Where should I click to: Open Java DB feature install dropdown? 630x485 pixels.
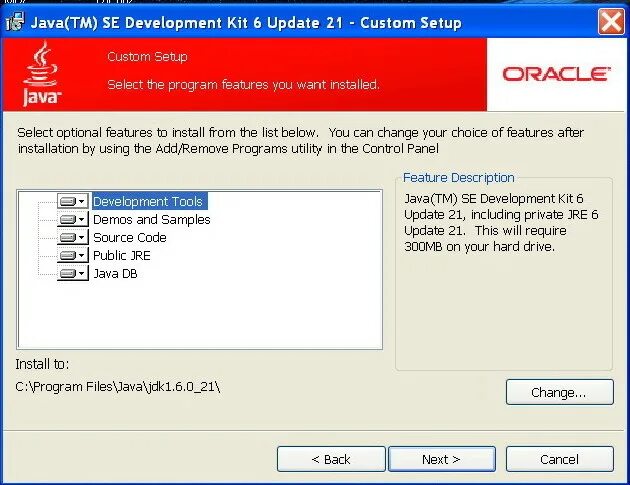(x=73, y=273)
